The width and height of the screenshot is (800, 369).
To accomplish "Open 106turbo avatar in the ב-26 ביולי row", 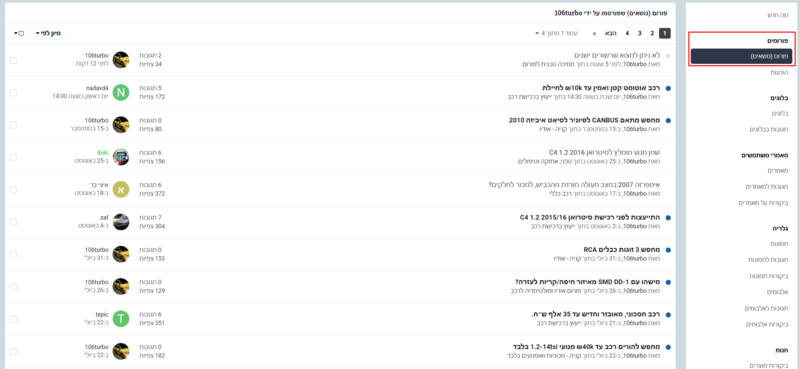I will point(121,286).
